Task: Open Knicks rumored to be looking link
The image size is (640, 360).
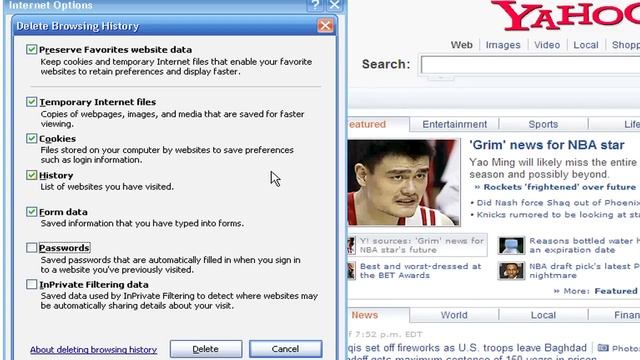Action: tap(558, 215)
